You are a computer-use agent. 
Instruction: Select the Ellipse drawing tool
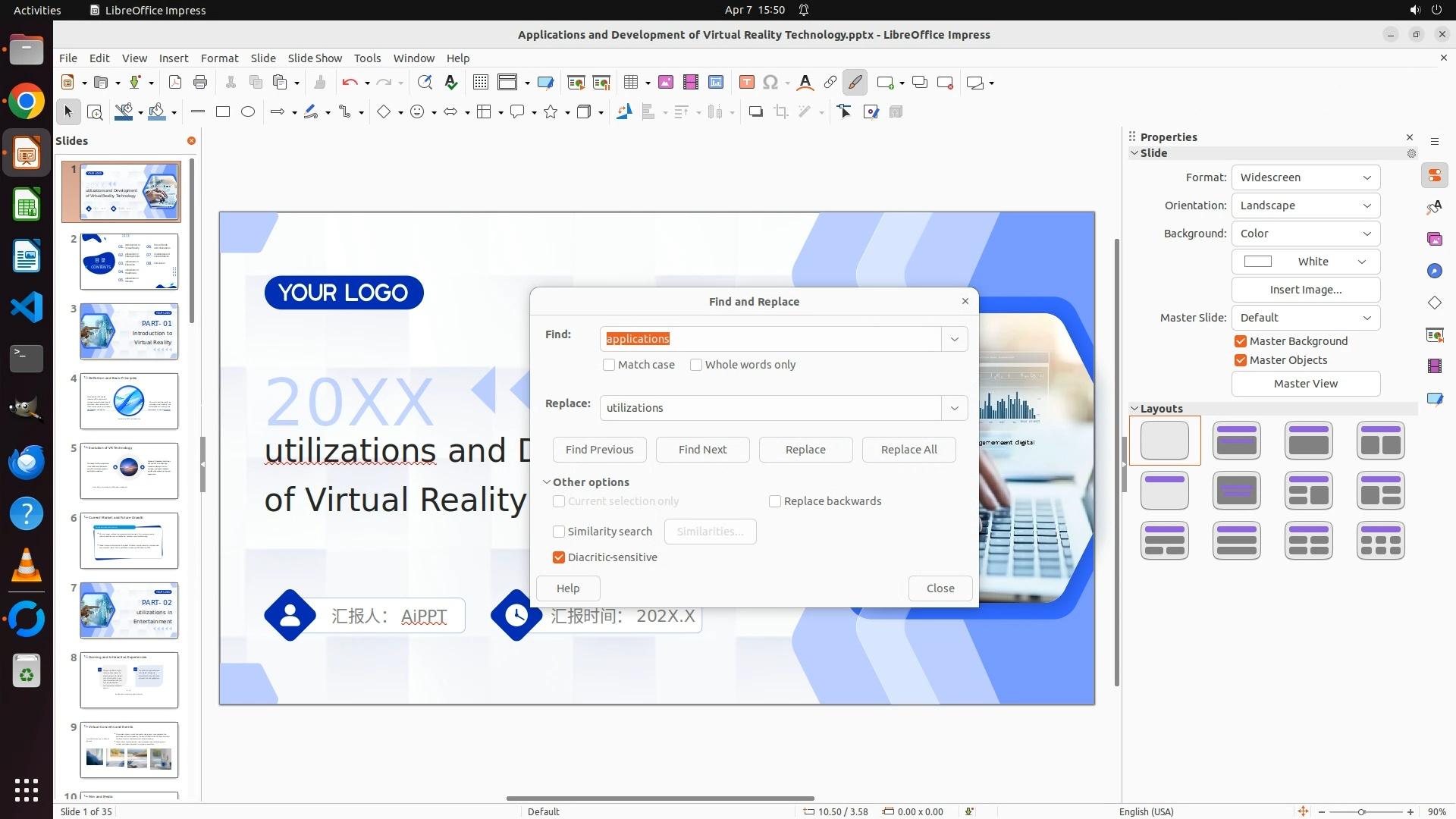(248, 112)
